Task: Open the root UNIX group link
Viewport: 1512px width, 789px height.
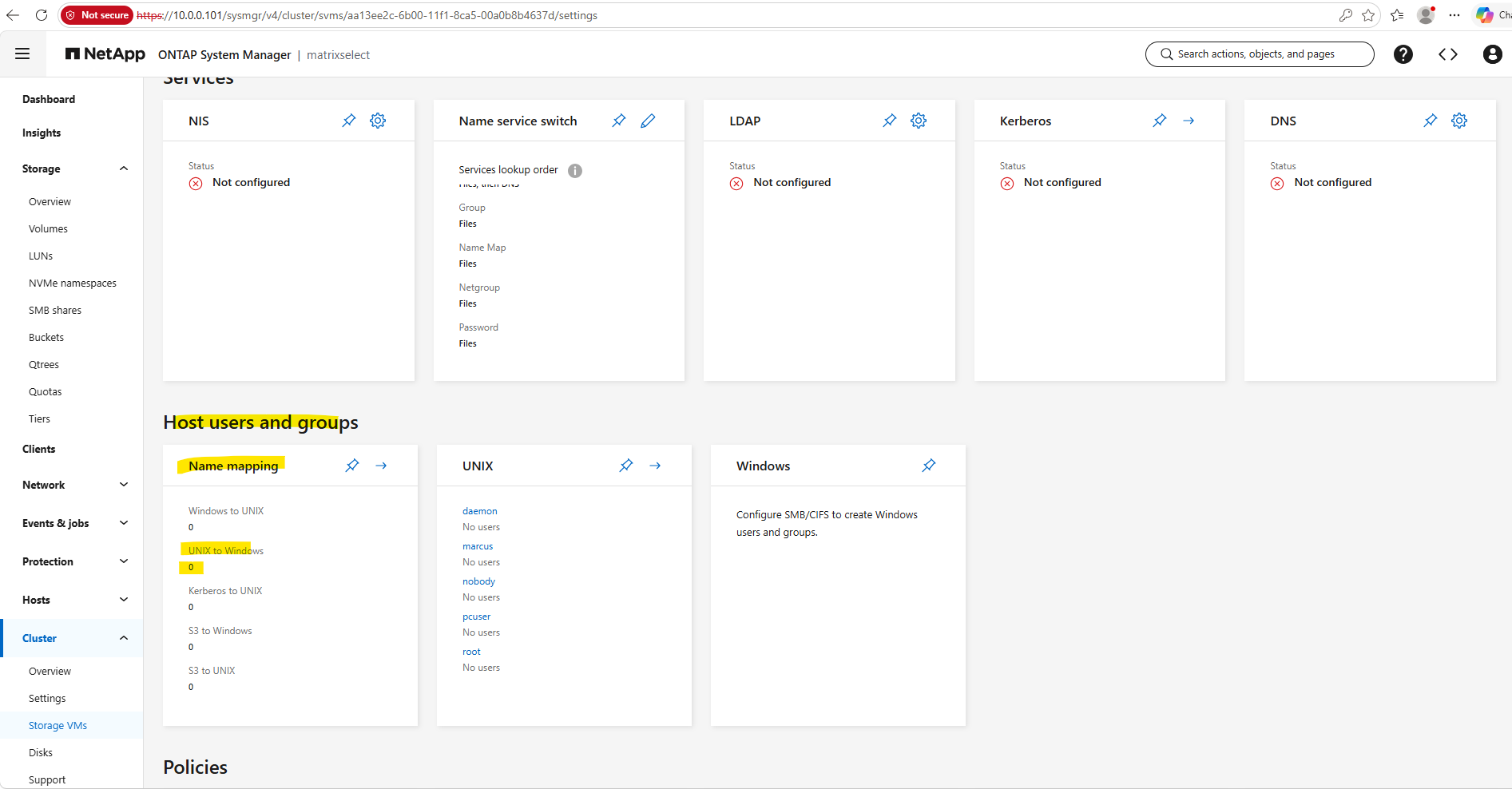Action: point(471,652)
